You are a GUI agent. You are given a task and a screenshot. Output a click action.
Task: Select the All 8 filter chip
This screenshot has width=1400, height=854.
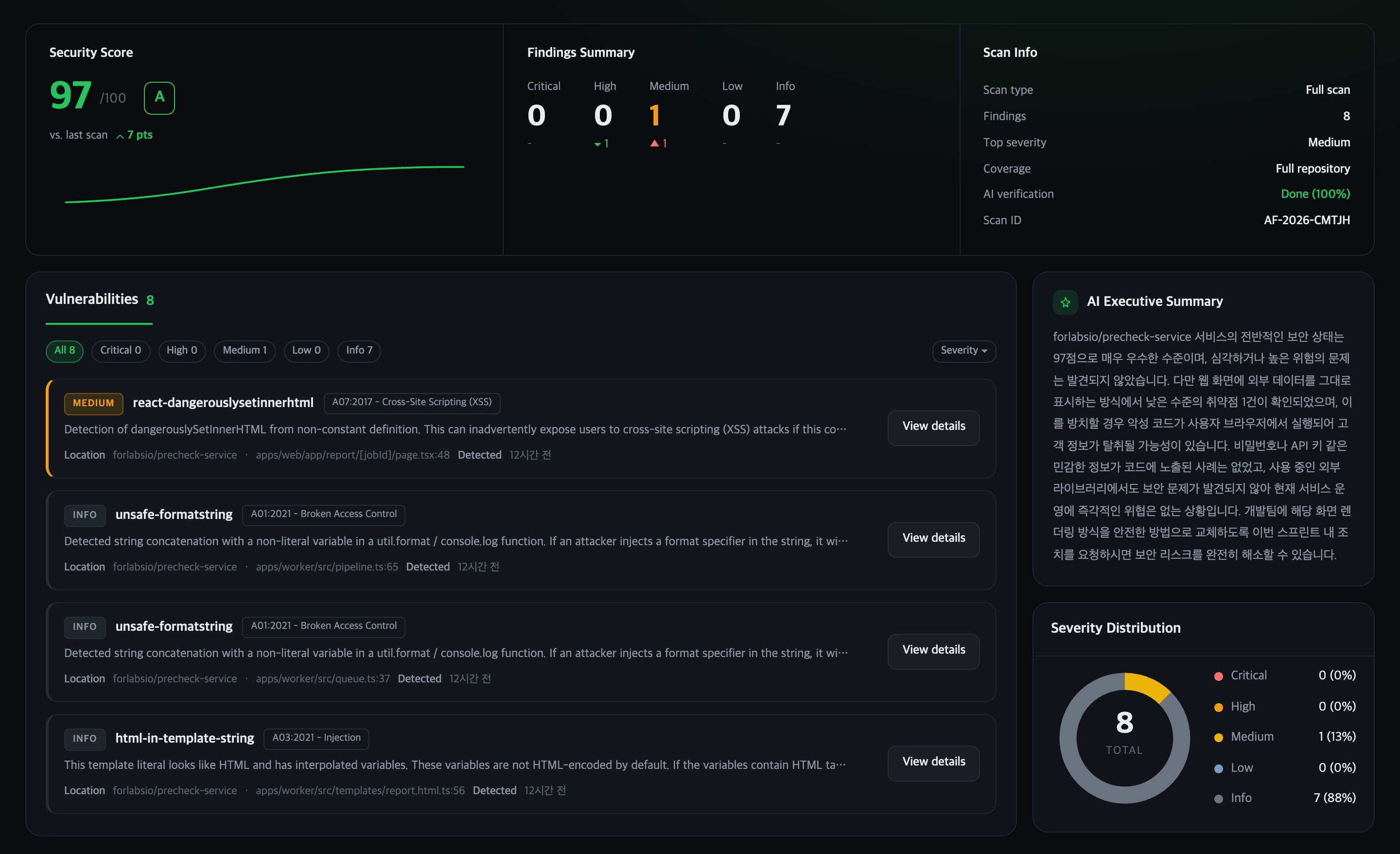(64, 350)
